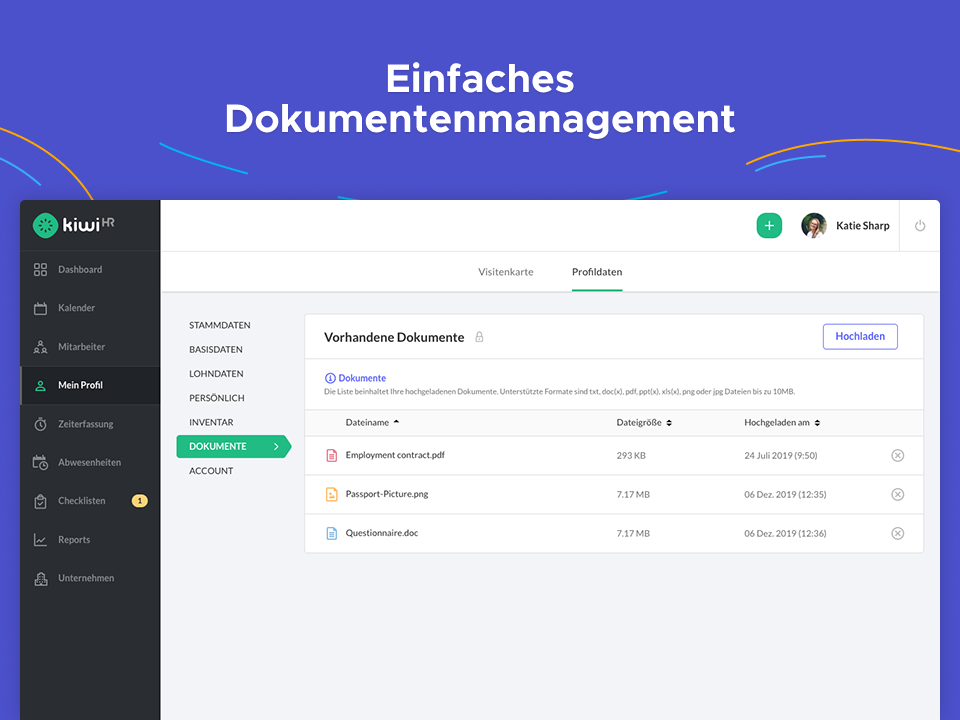Click the date 06 Dez. 2019 (12:35)
960x720 pixels.
pos(785,494)
